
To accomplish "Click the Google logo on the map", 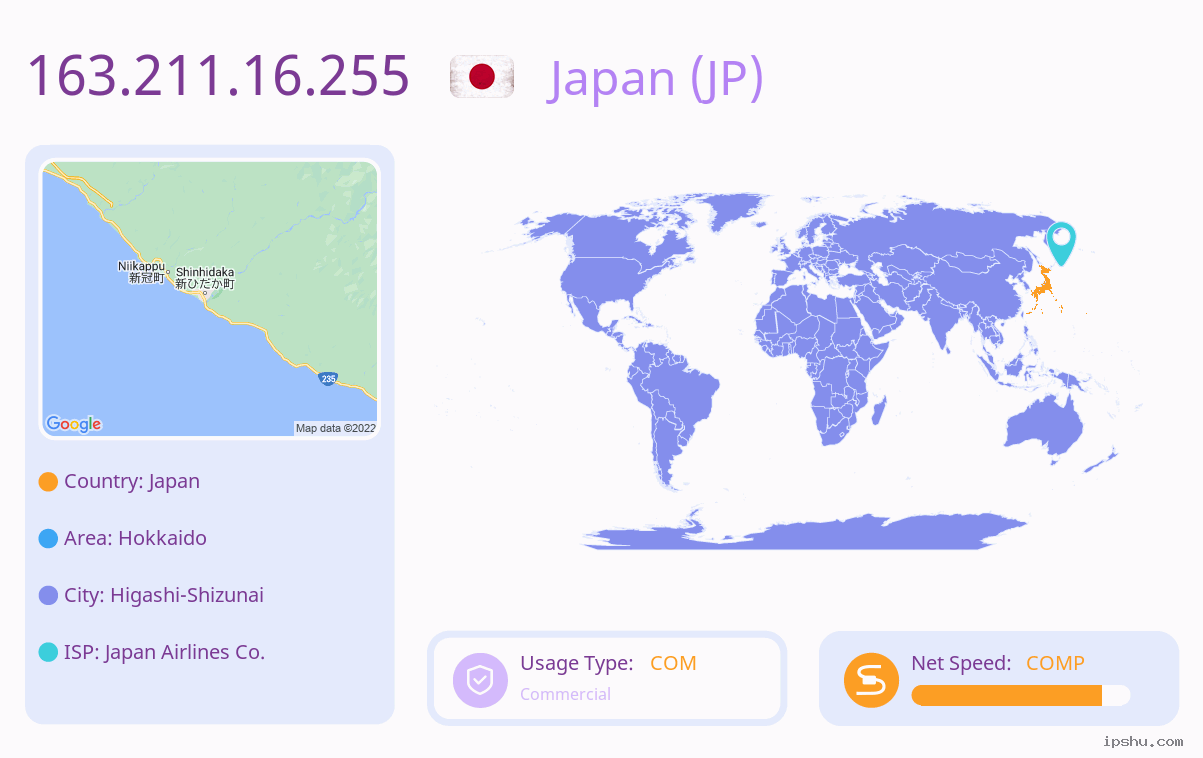I will tap(74, 424).
